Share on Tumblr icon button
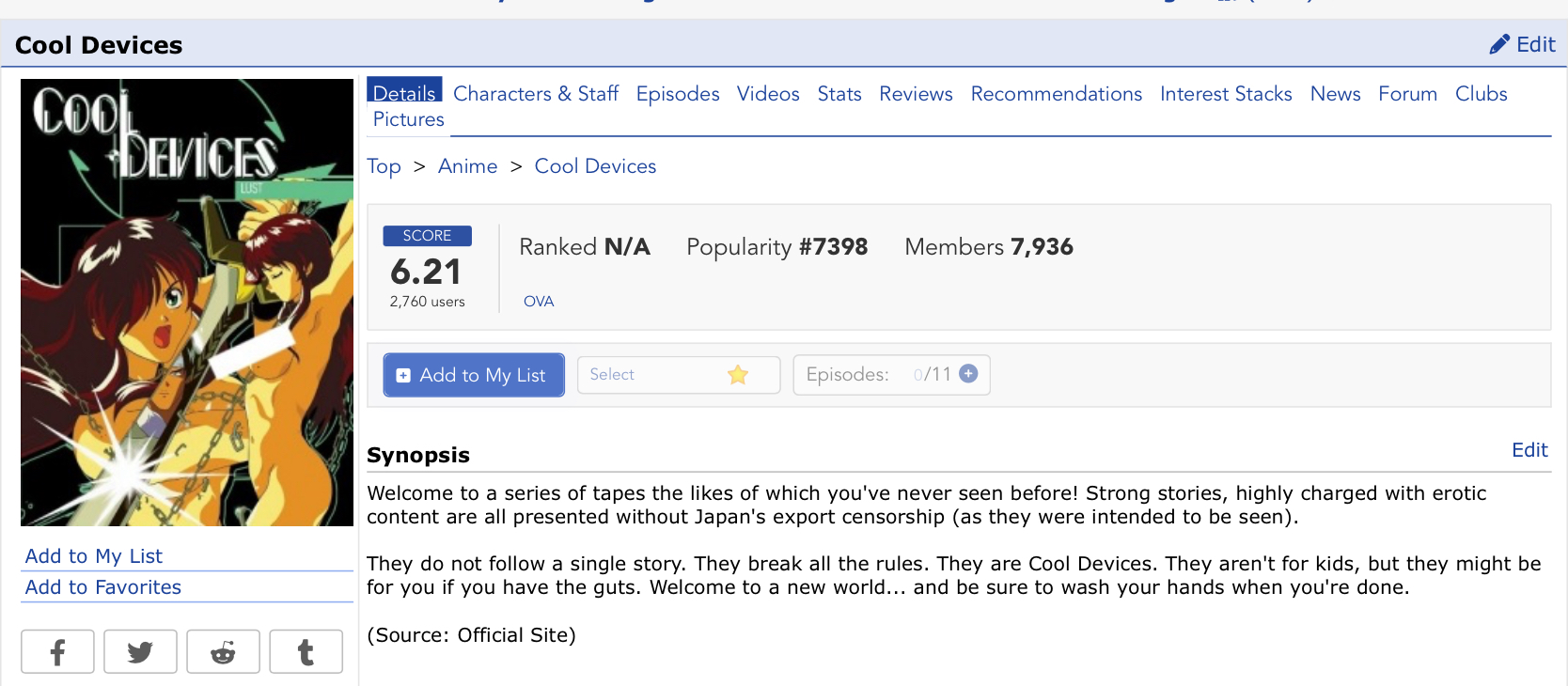Viewport: 1568px width, 686px height. [x=306, y=651]
